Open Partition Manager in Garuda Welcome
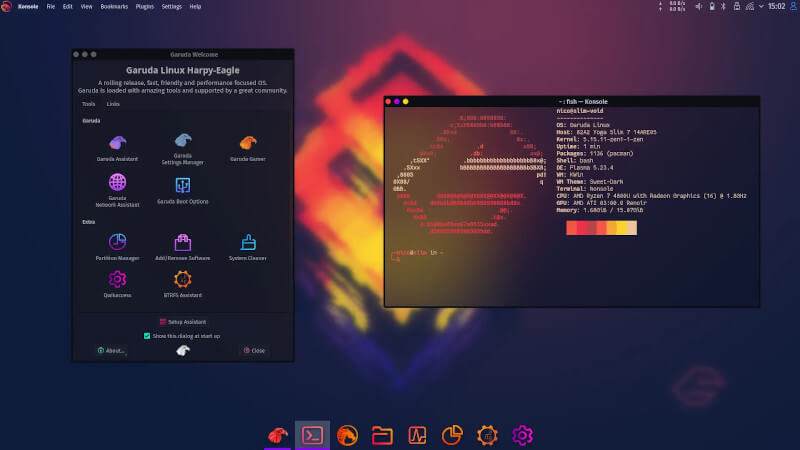 117,247
